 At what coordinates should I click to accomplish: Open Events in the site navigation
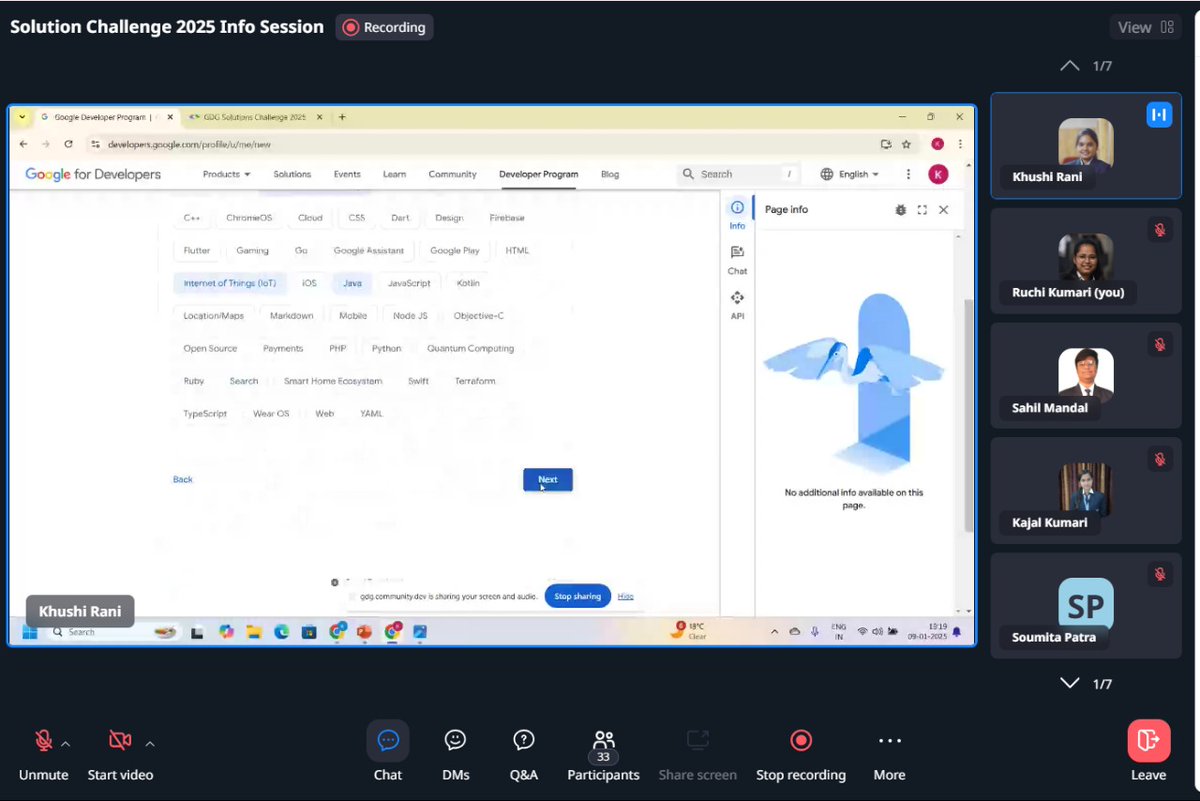(347, 174)
